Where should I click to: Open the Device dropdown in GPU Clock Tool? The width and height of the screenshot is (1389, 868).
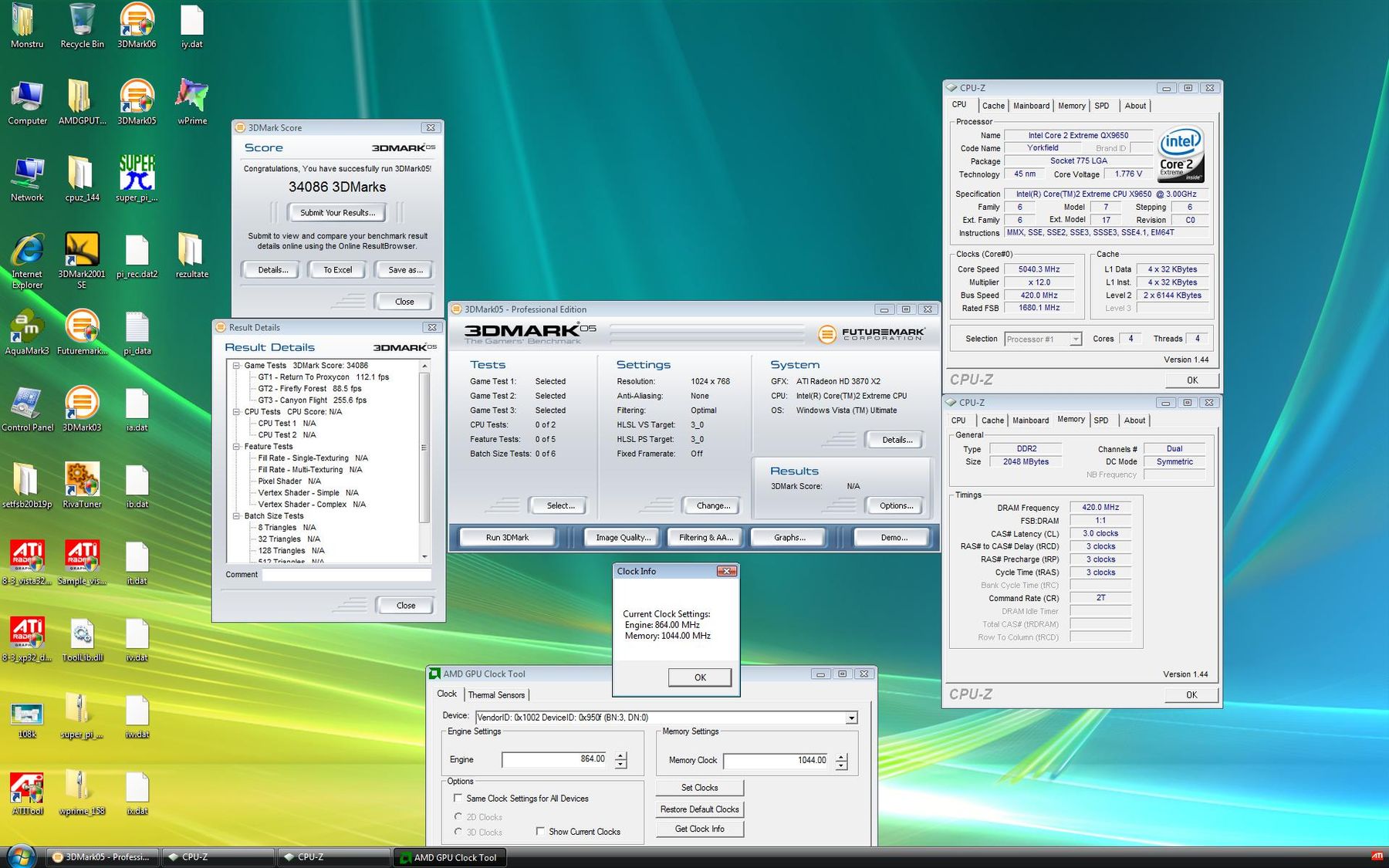tap(851, 718)
